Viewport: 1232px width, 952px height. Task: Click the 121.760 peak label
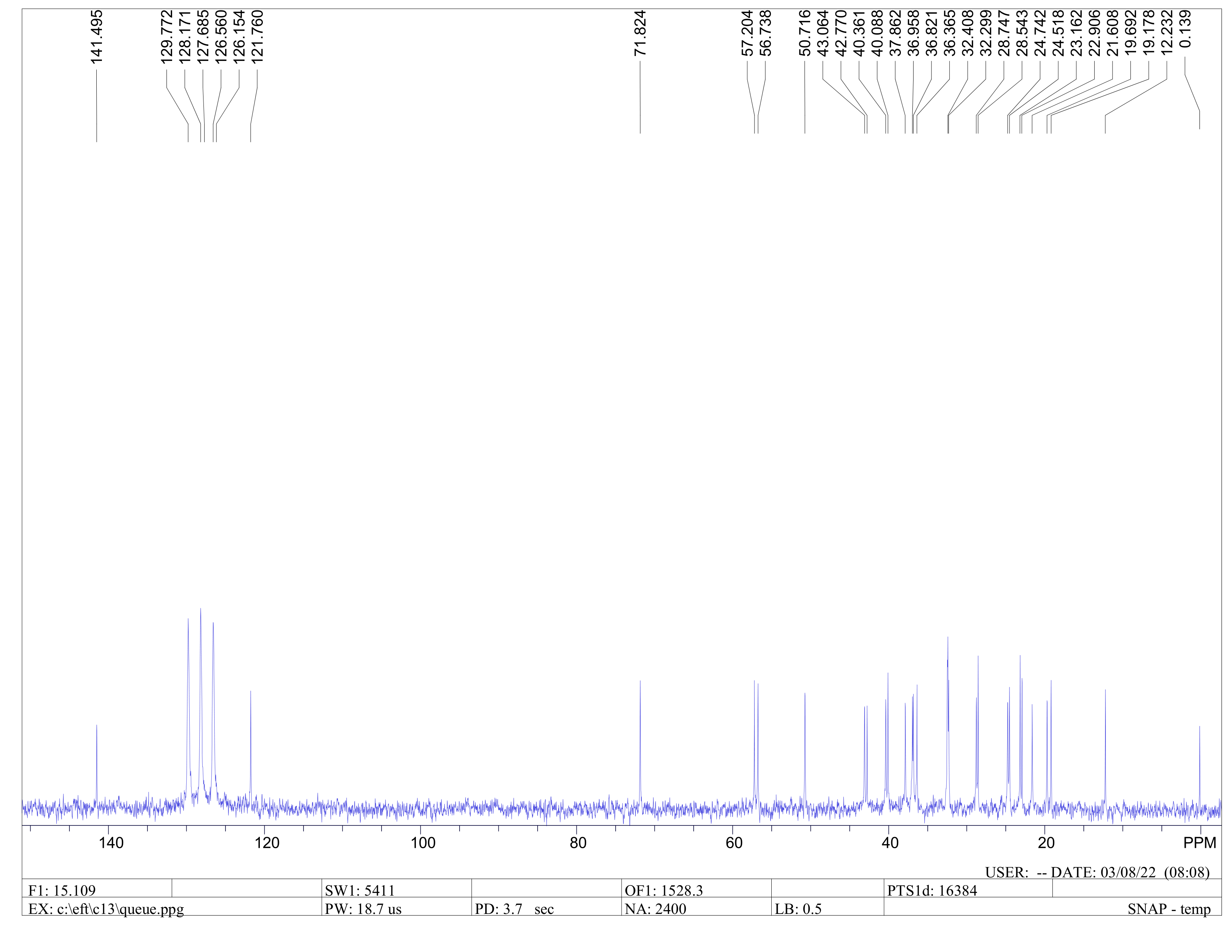coord(257,37)
